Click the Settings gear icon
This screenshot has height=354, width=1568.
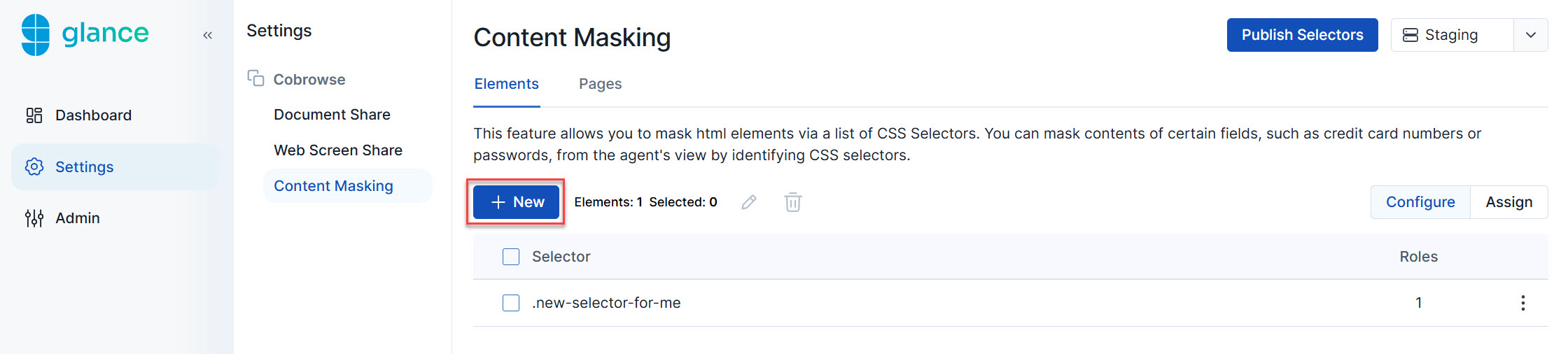click(x=34, y=167)
